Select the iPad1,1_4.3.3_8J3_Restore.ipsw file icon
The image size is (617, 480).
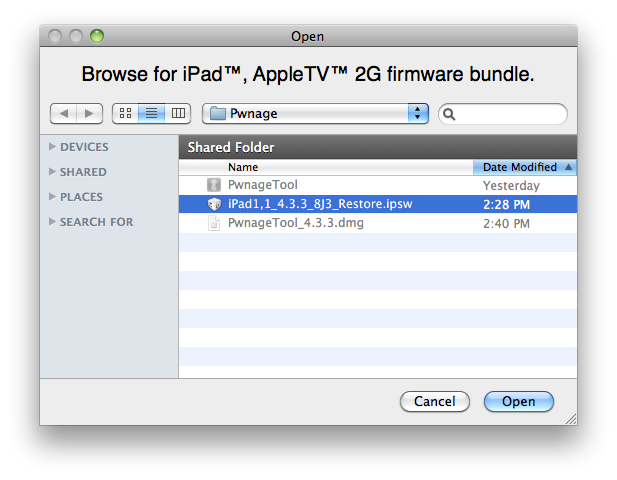[213, 204]
